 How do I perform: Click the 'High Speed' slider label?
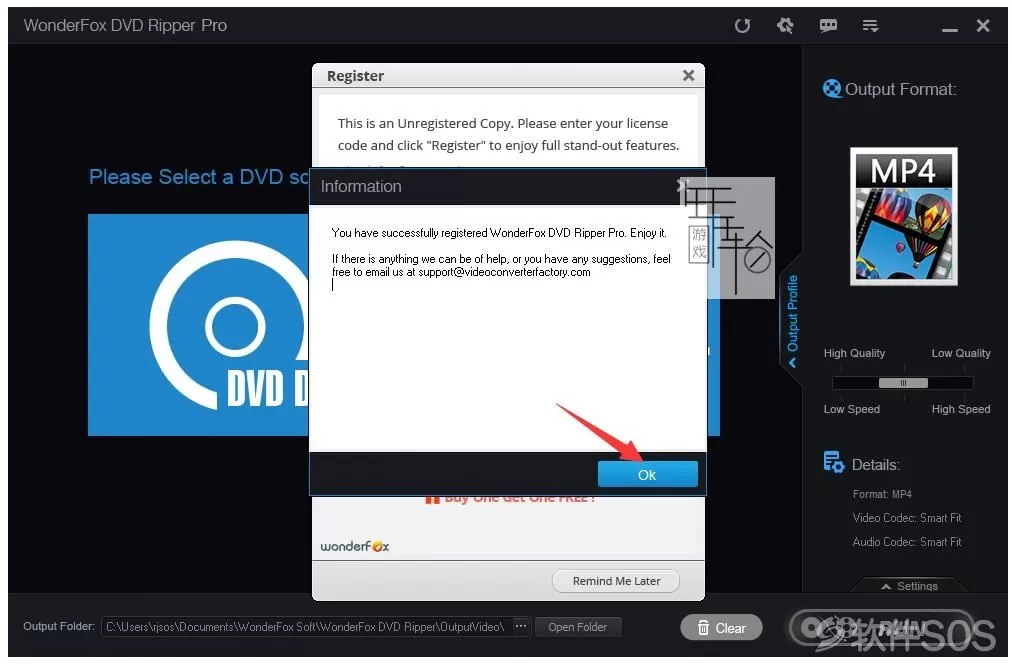[x=960, y=409]
